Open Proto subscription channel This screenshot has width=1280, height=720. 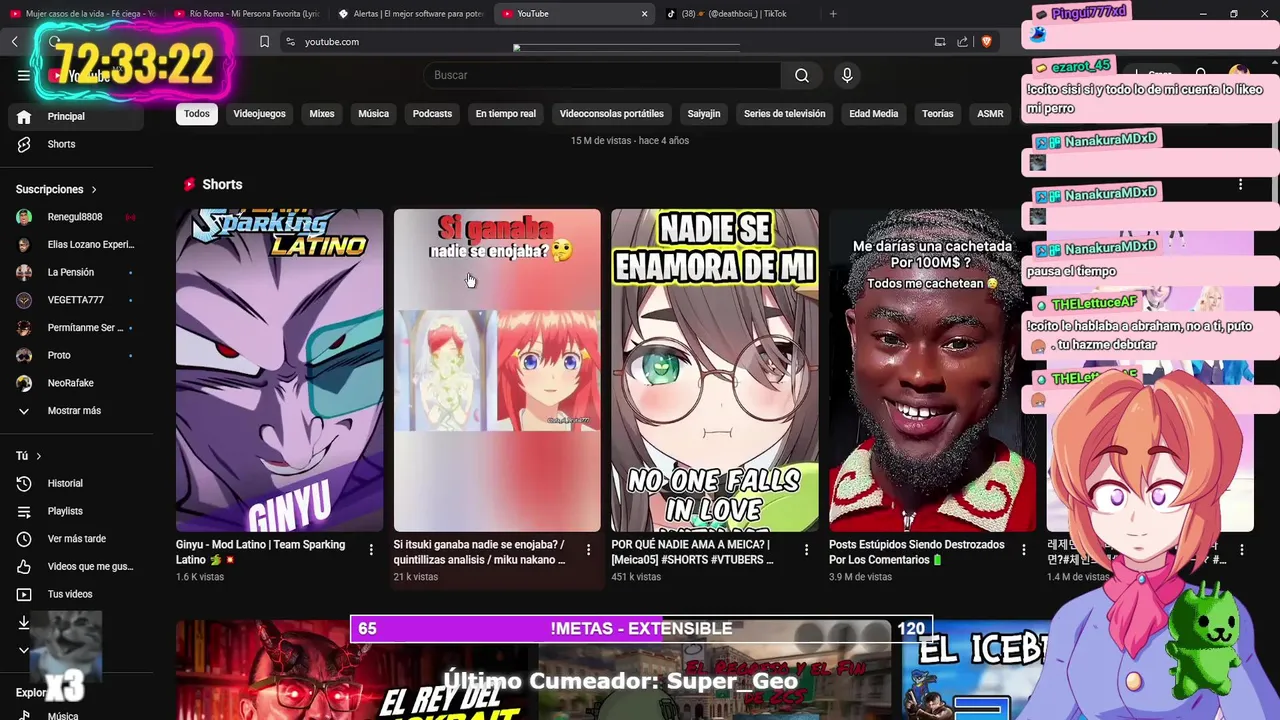76,355
